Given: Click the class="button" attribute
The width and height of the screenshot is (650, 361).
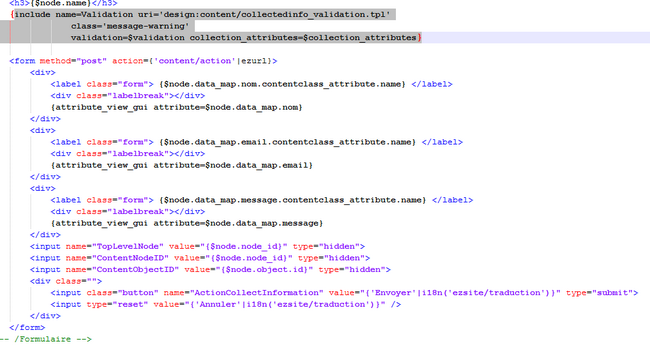Looking at the screenshot, I should (123, 293).
